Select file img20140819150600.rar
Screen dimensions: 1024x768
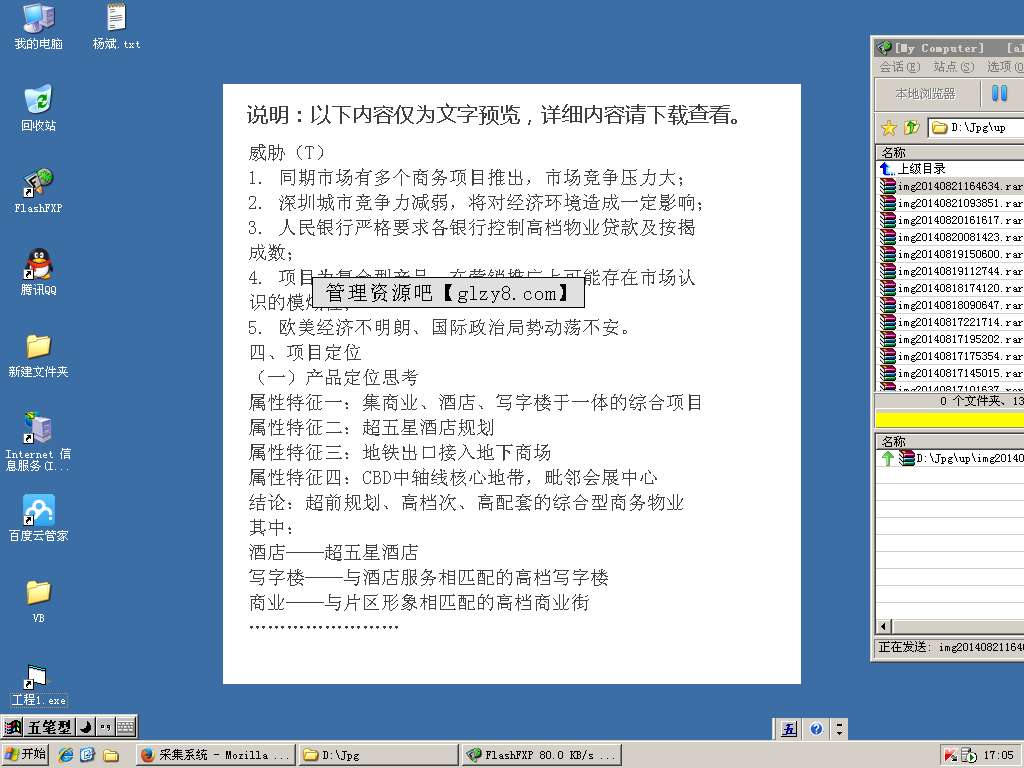click(951, 254)
